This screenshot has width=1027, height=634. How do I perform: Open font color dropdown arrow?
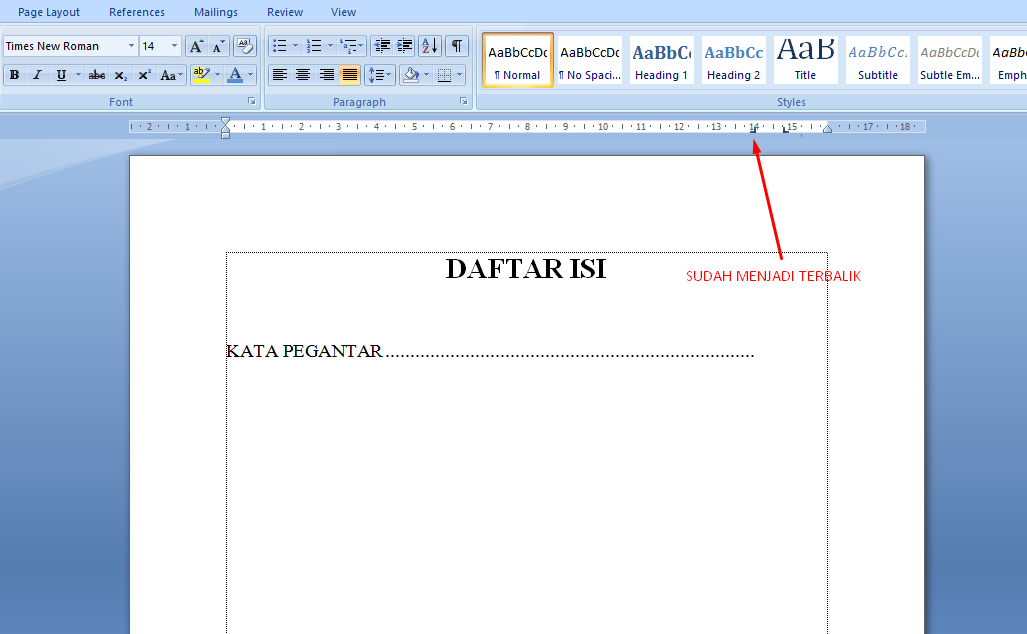(250, 75)
